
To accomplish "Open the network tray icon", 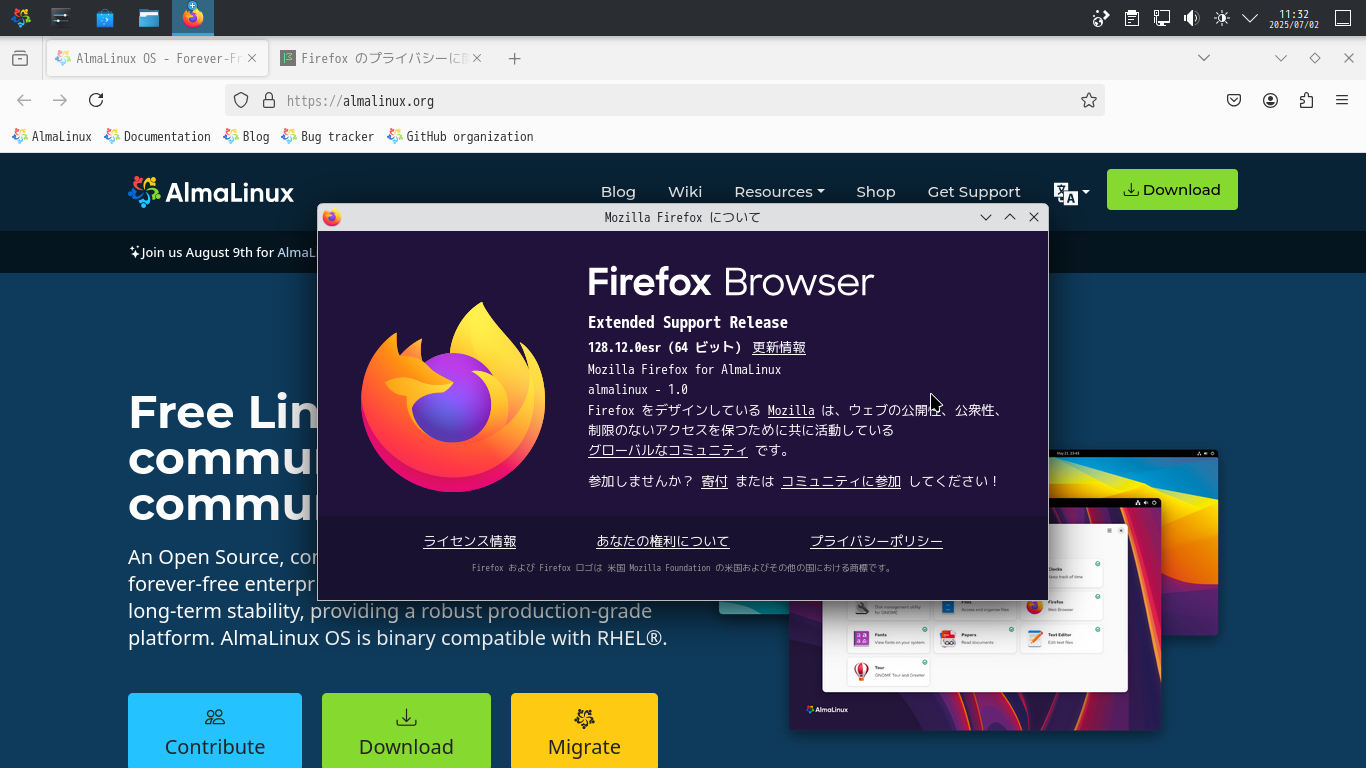I will tap(1162, 18).
